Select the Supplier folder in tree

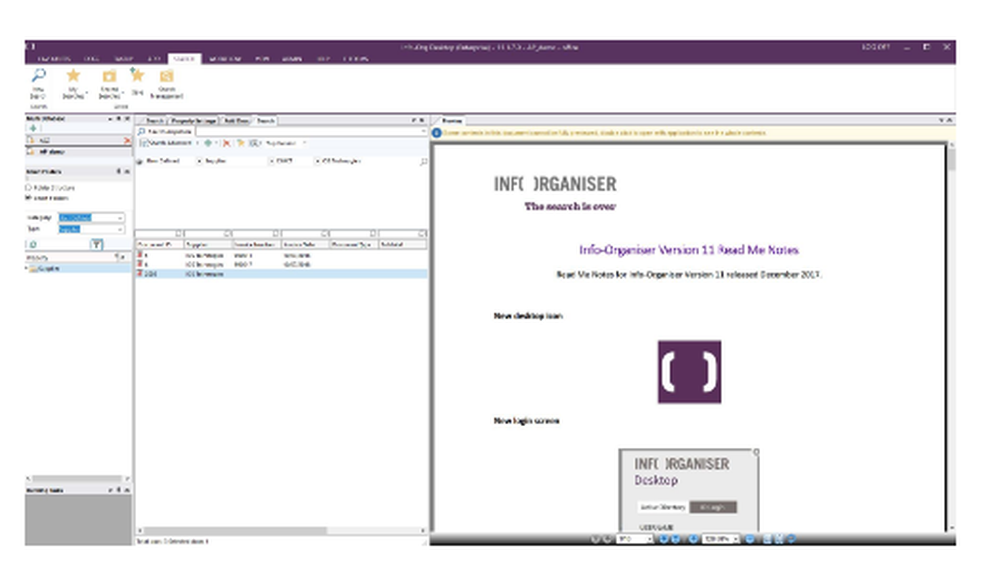pos(48,268)
